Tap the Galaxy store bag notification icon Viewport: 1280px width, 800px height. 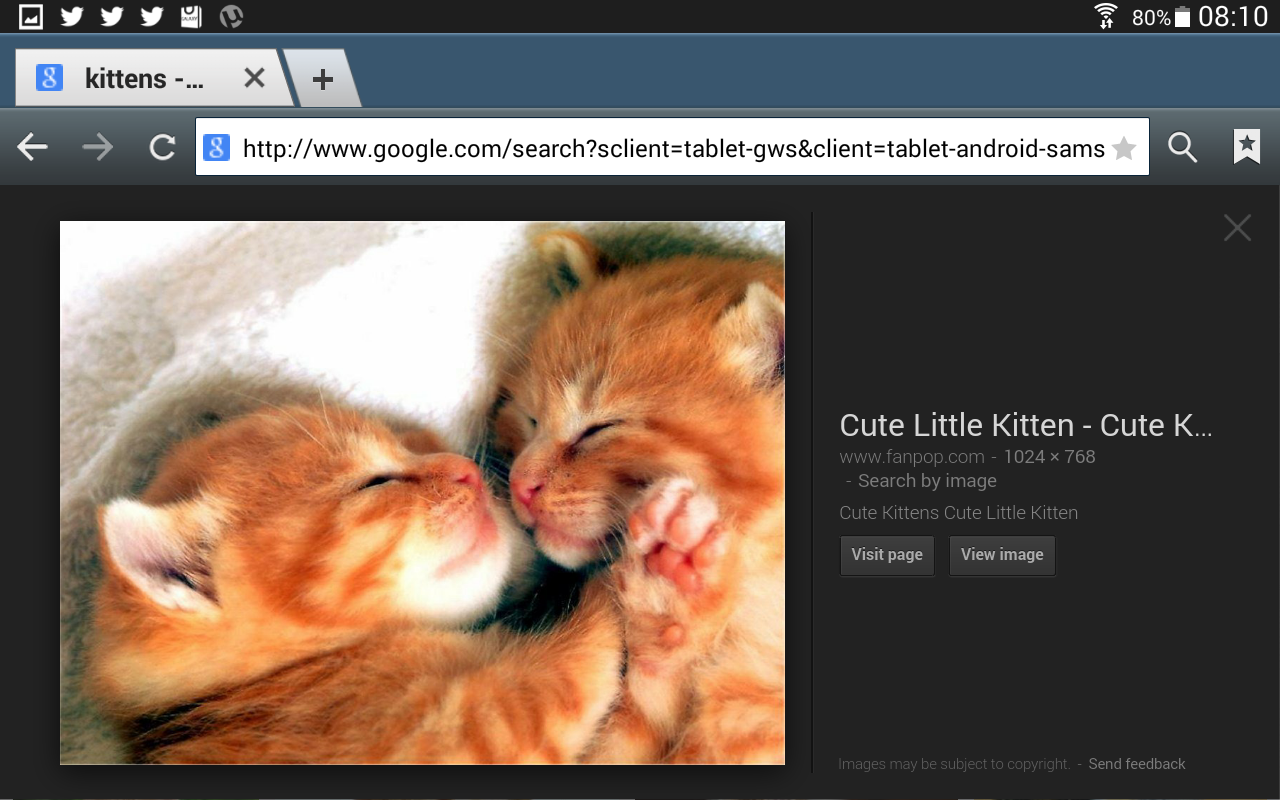tap(191, 16)
